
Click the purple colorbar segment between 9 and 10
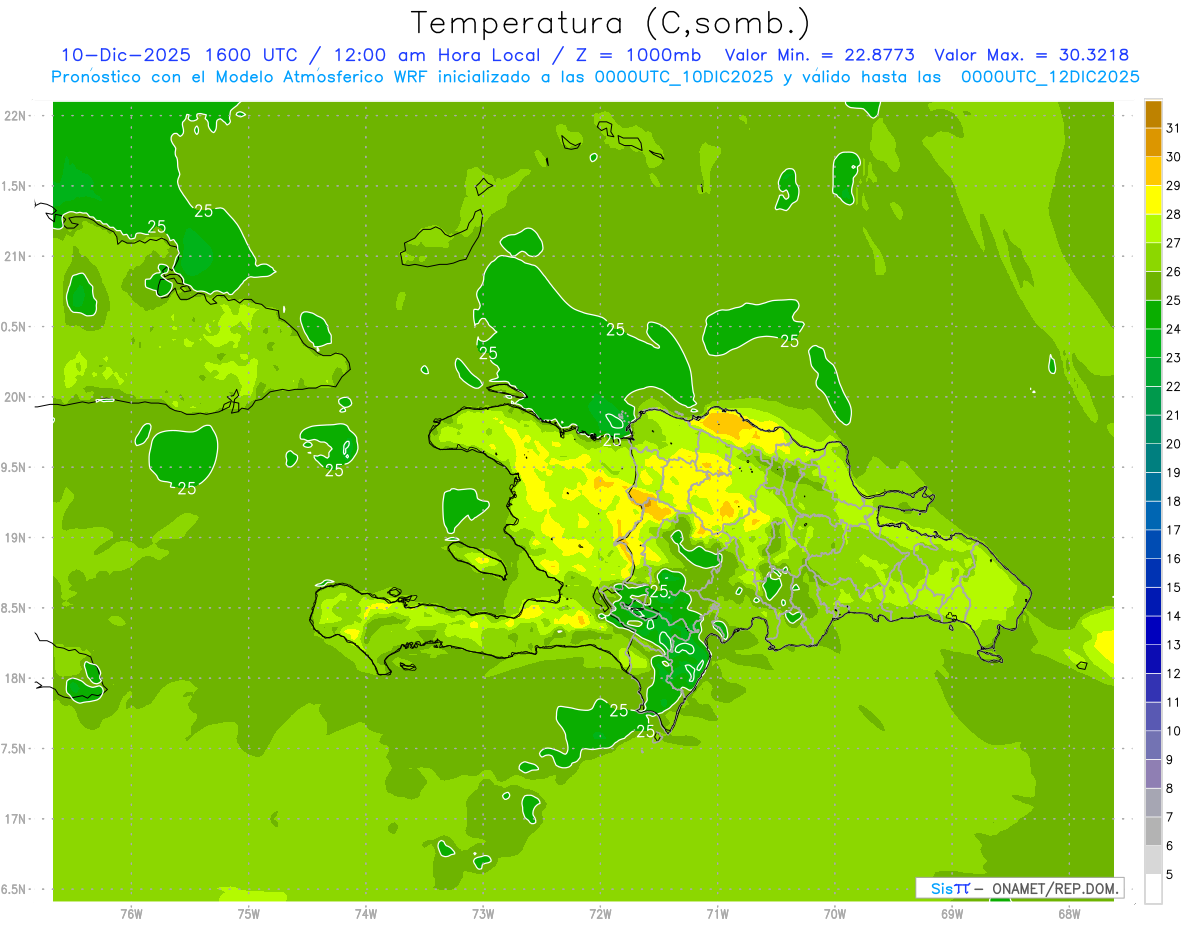tap(1153, 745)
